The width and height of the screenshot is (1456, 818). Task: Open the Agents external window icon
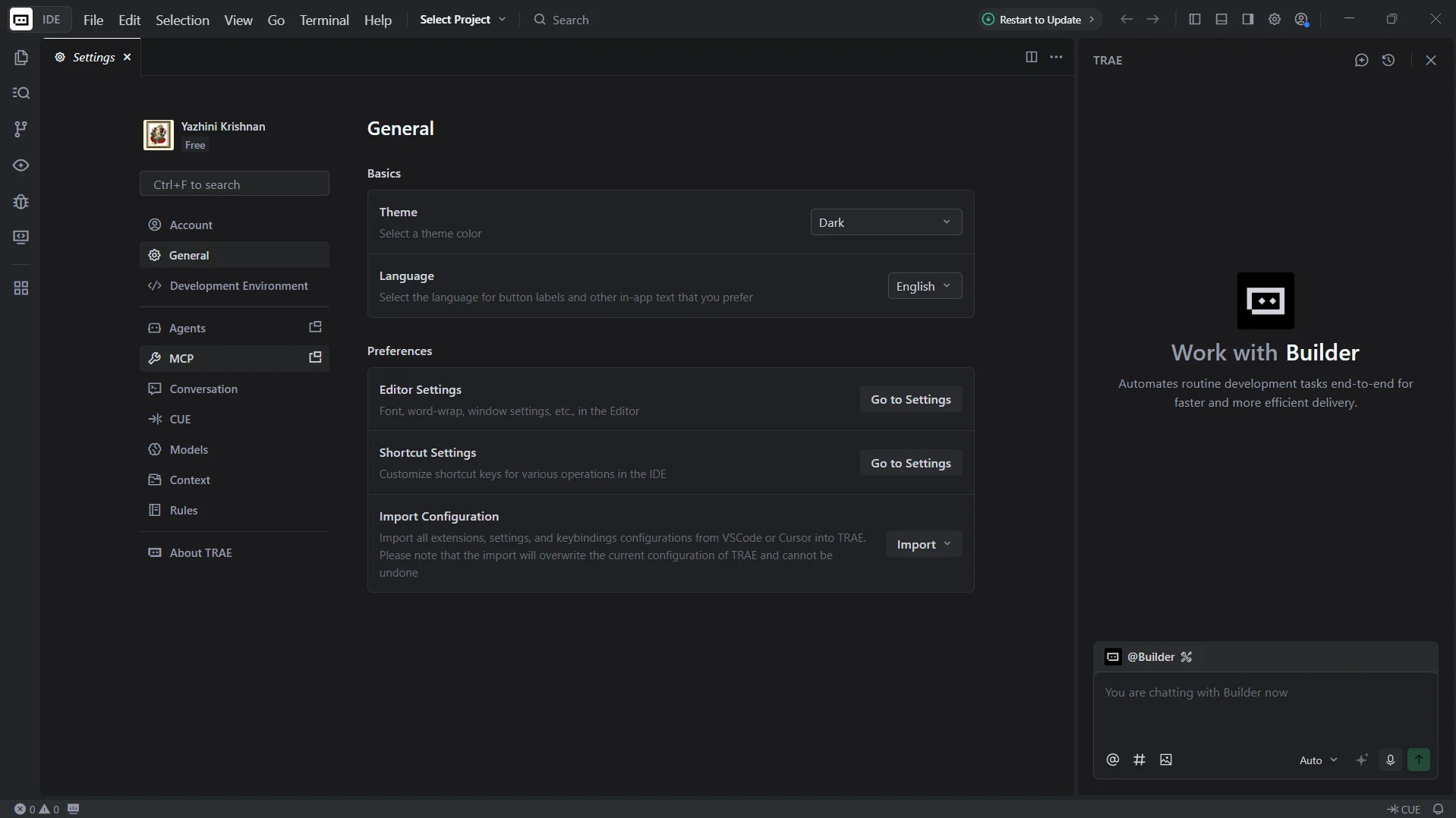coord(315,327)
